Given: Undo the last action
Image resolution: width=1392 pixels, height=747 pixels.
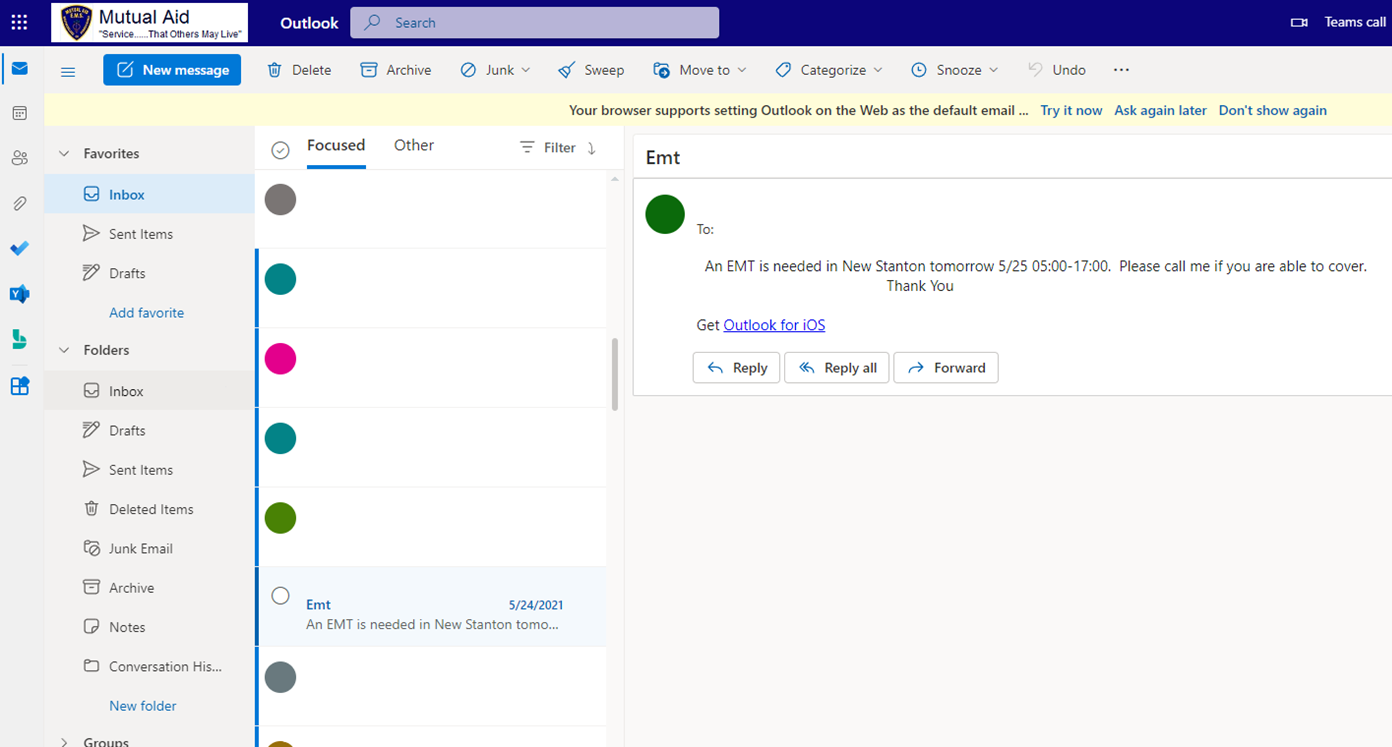Looking at the screenshot, I should coord(1057,70).
